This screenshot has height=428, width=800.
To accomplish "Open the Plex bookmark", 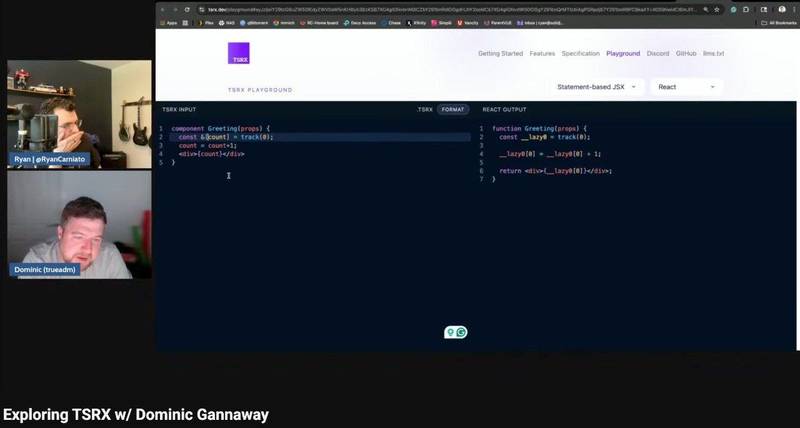I will (x=206, y=23).
